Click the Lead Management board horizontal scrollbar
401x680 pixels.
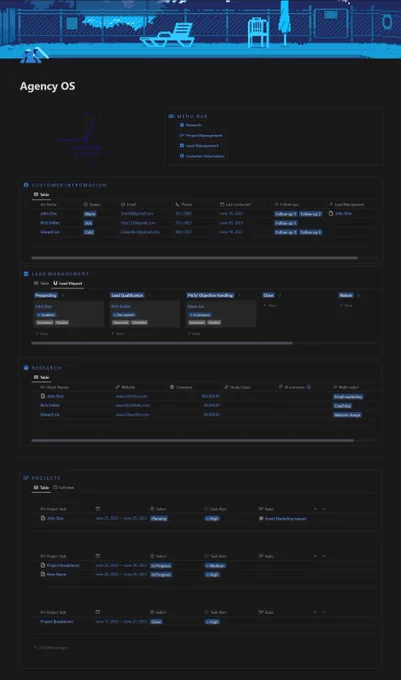[162, 343]
